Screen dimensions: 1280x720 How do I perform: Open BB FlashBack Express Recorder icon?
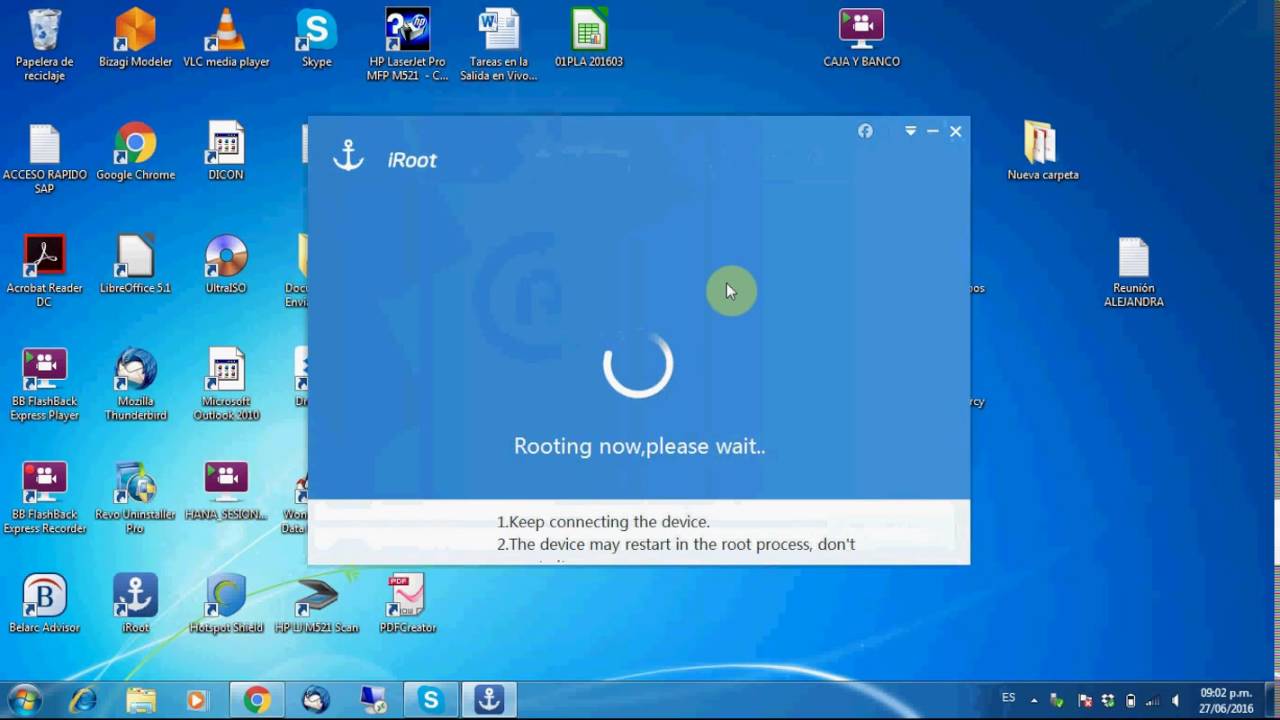click(44, 498)
